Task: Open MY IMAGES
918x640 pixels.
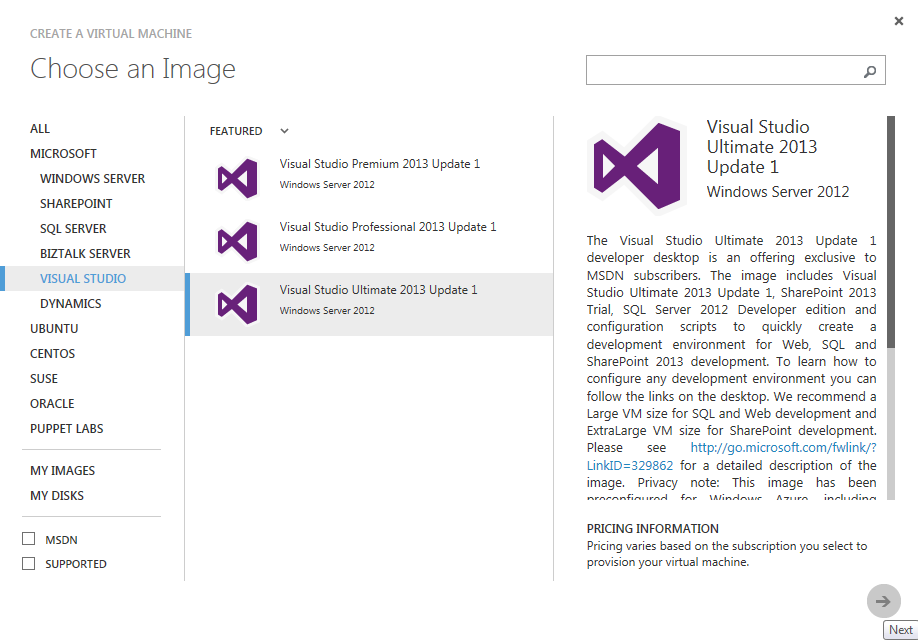Action: click(63, 471)
